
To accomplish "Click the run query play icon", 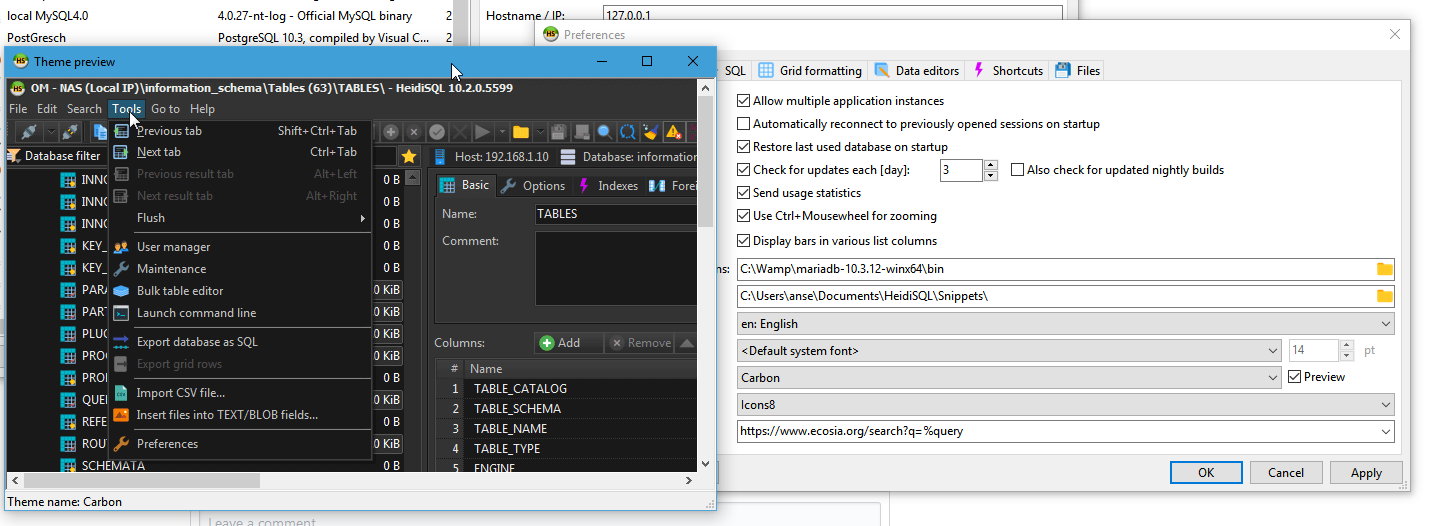I will click(482, 132).
